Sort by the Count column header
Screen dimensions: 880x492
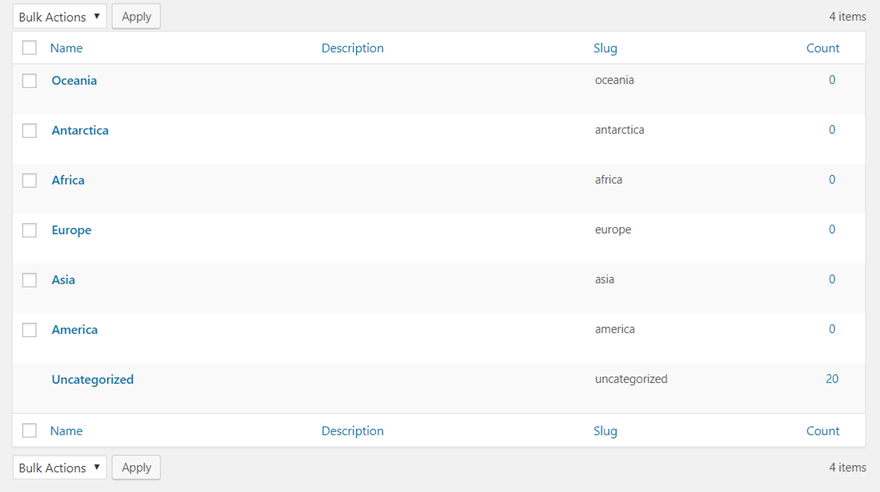pos(823,48)
